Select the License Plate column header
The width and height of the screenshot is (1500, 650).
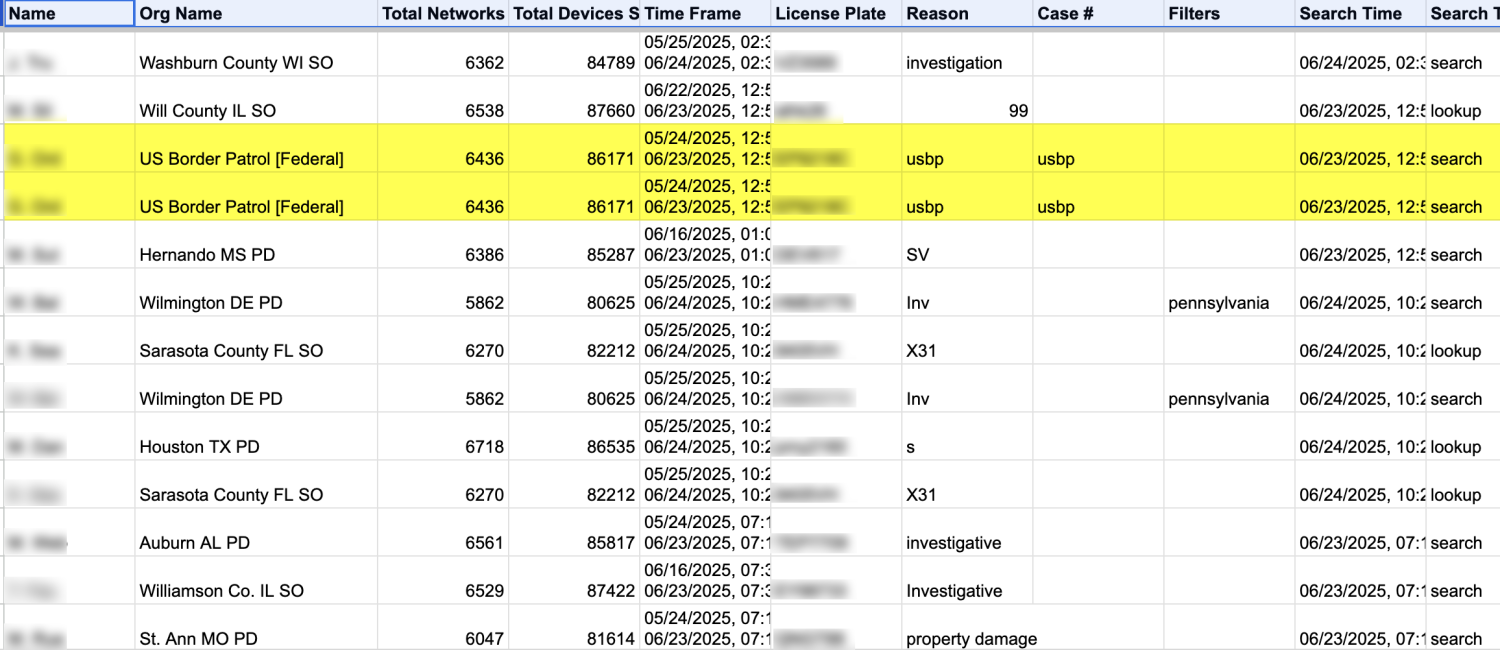pyautogui.click(x=836, y=14)
